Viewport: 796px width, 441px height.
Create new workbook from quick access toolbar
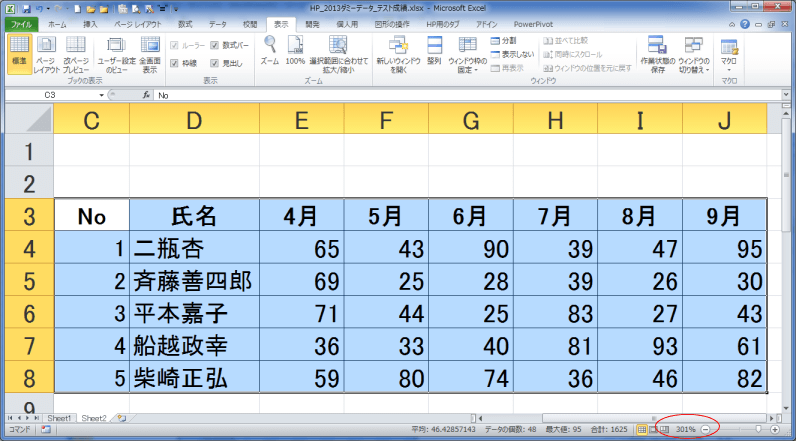coord(77,9)
